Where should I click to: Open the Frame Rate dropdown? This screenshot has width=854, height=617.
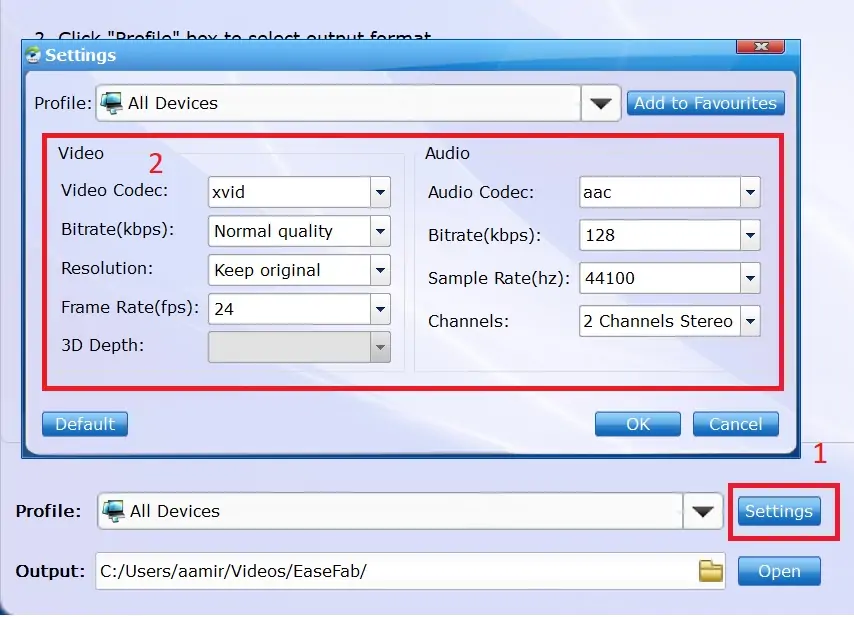(x=380, y=309)
